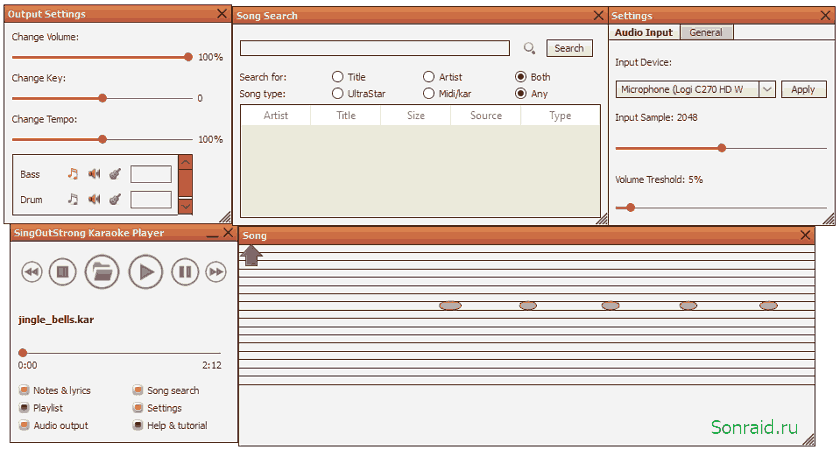Click the Change Volume slider handle

click(188, 57)
